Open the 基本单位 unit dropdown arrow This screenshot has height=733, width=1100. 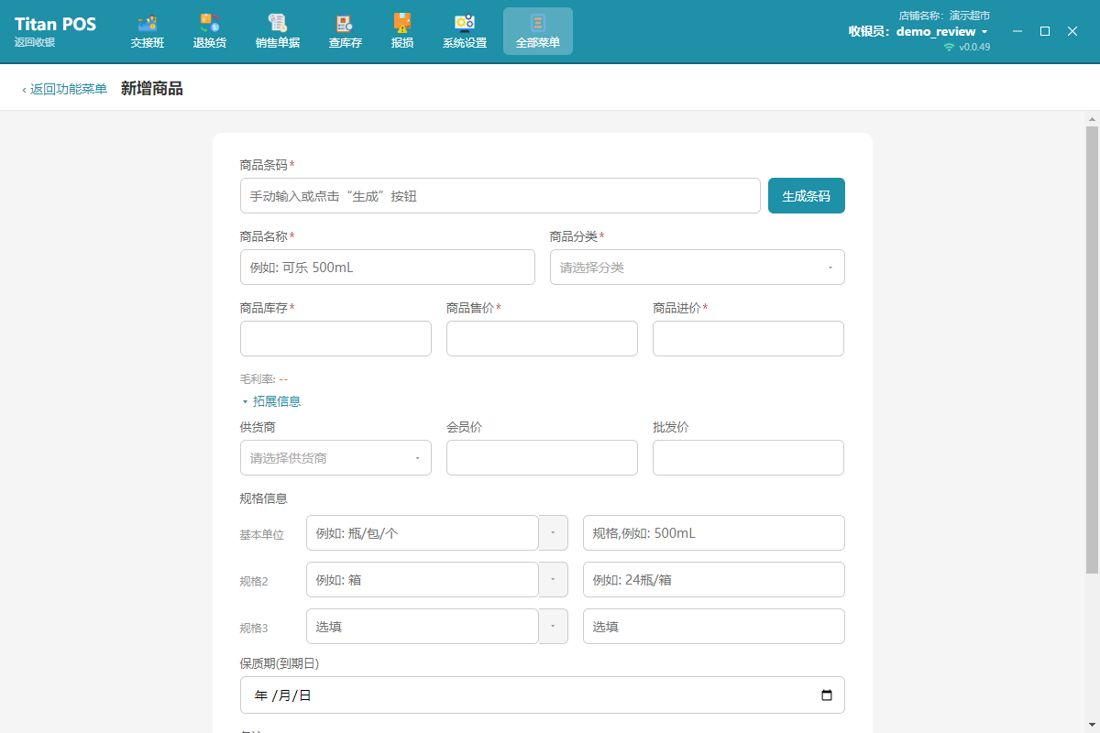click(x=553, y=533)
